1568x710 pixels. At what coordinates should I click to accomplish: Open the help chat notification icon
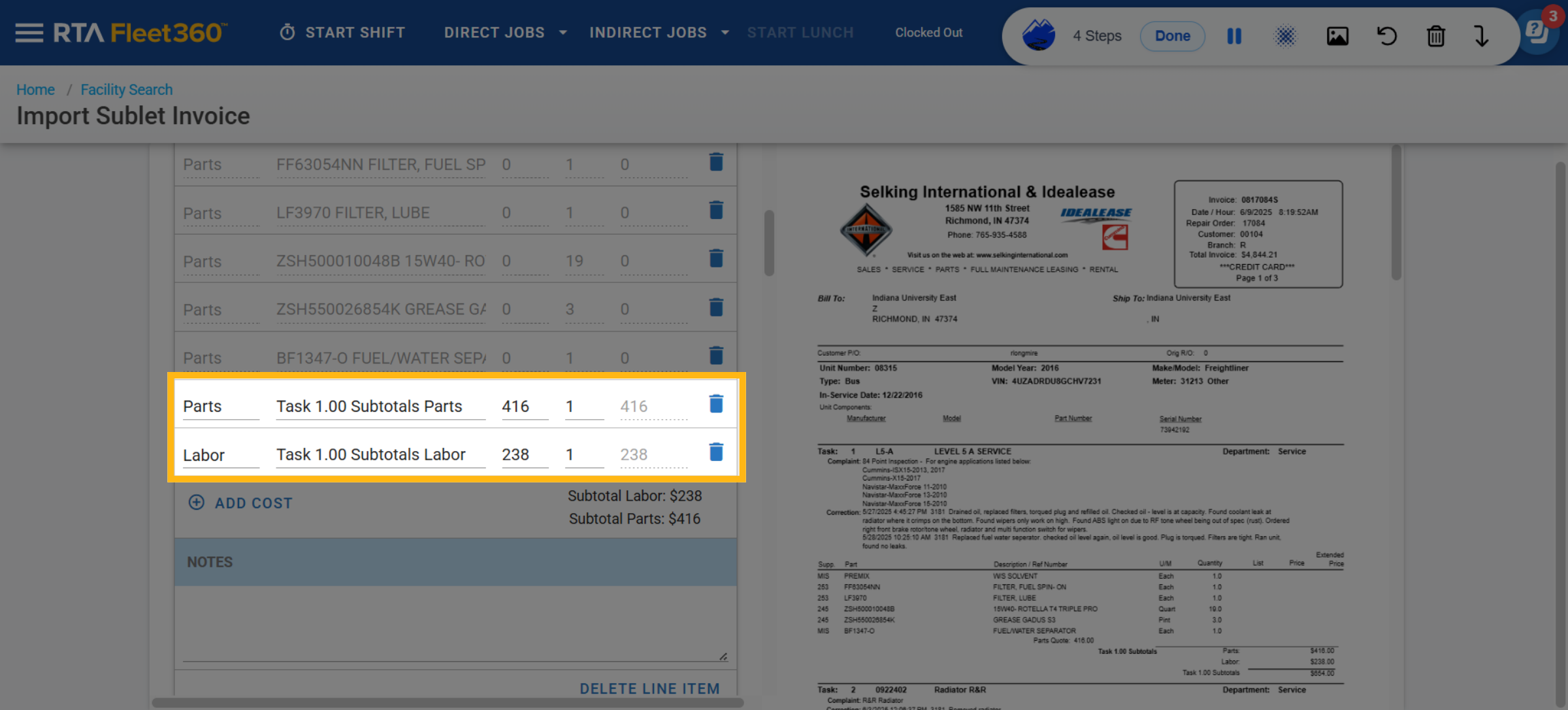click(1538, 31)
